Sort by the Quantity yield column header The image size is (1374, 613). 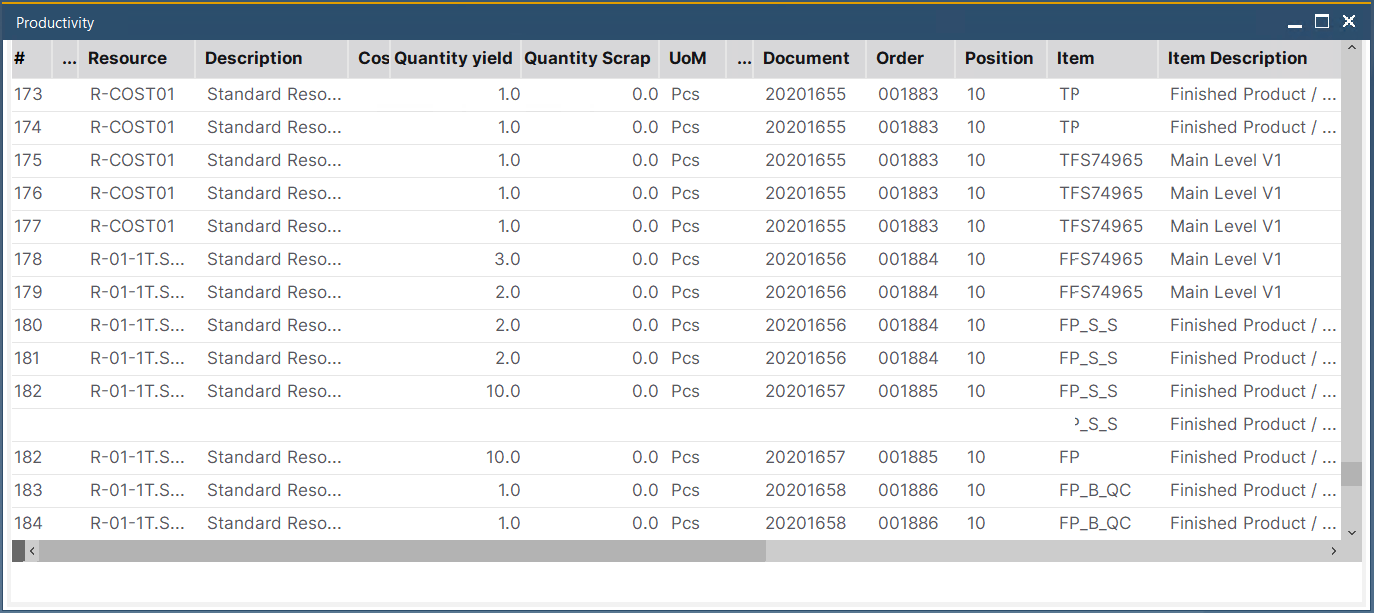coord(454,58)
